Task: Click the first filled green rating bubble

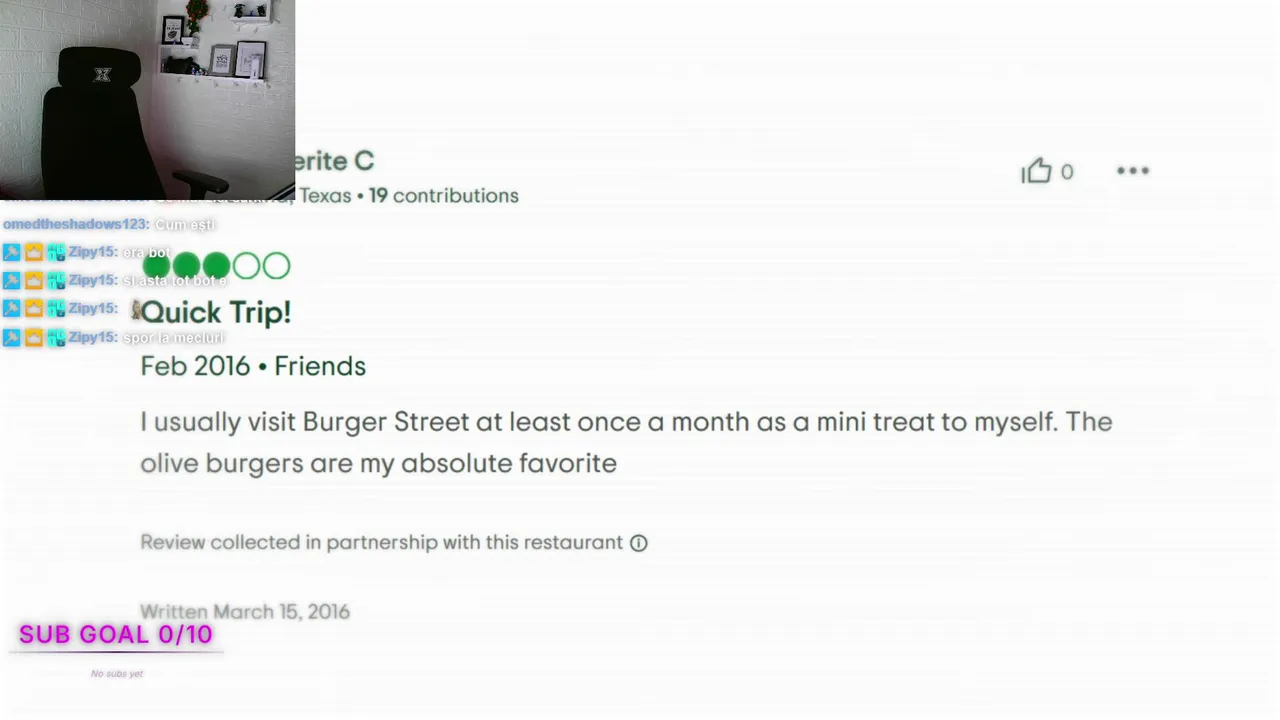Action: pyautogui.click(x=157, y=266)
